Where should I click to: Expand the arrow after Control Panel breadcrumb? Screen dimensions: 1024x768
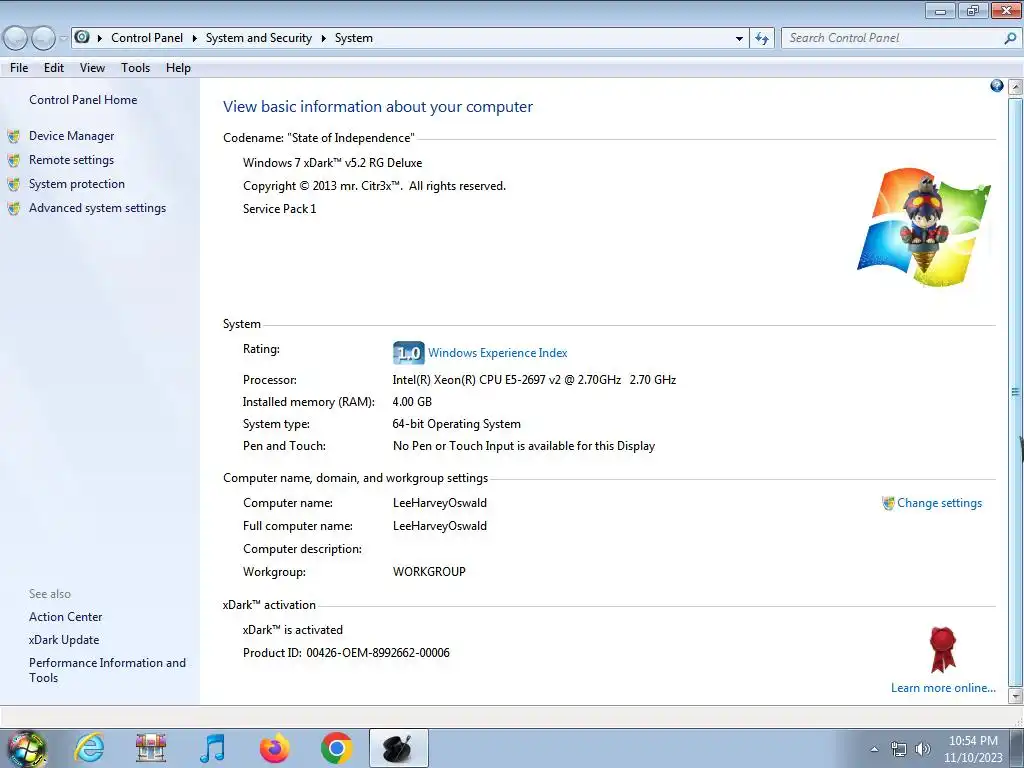[195, 39]
